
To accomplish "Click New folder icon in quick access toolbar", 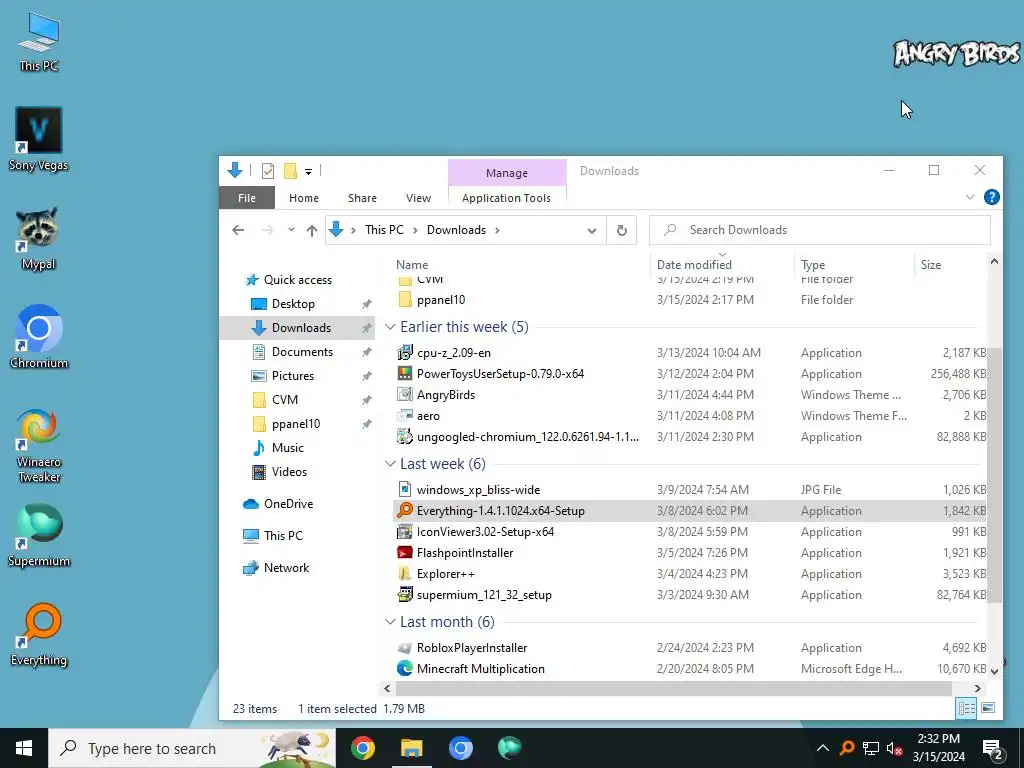I will [291, 171].
